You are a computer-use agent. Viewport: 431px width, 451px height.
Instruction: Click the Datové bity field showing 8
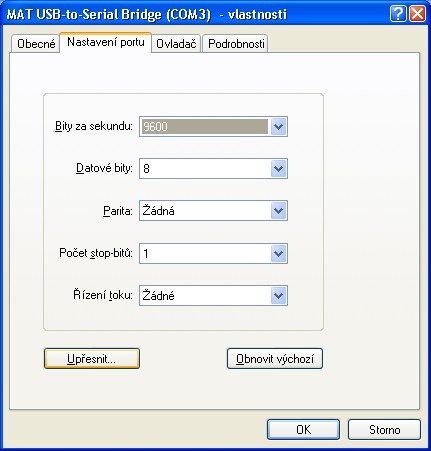[x=213, y=169]
